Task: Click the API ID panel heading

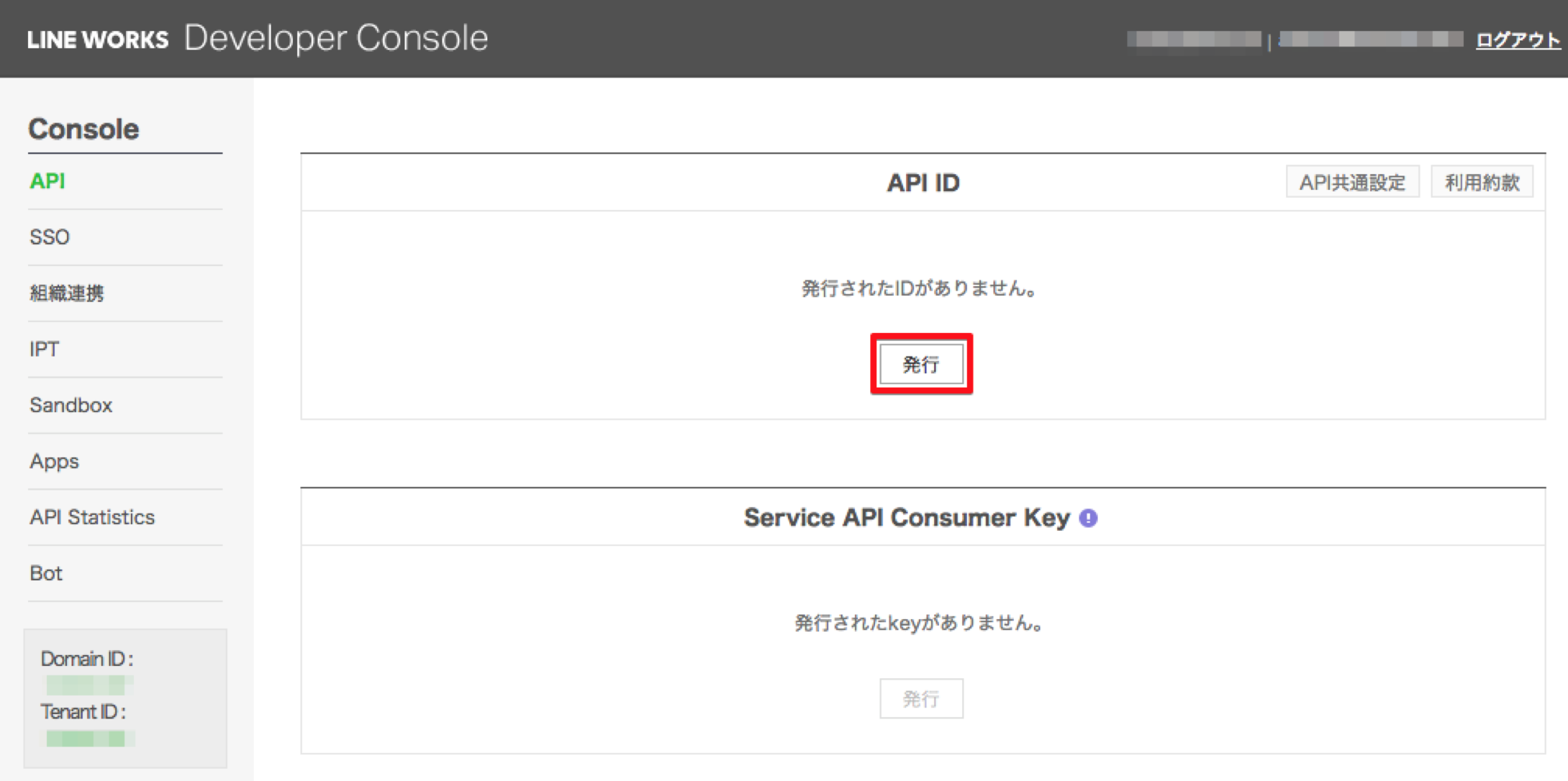Action: click(923, 183)
